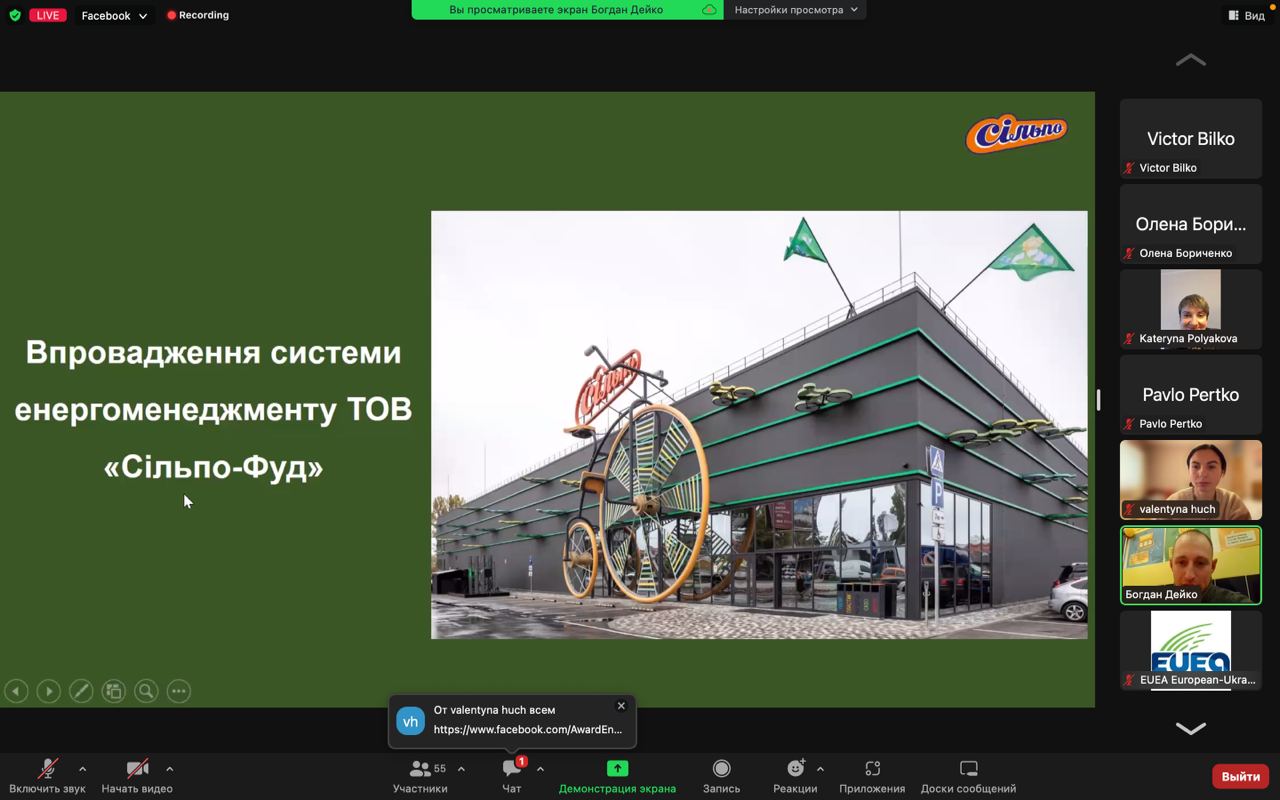Viewport: 1280px width, 800px height.
Task: Click the panel resize handle beside shared screen
Action: (x=1098, y=400)
